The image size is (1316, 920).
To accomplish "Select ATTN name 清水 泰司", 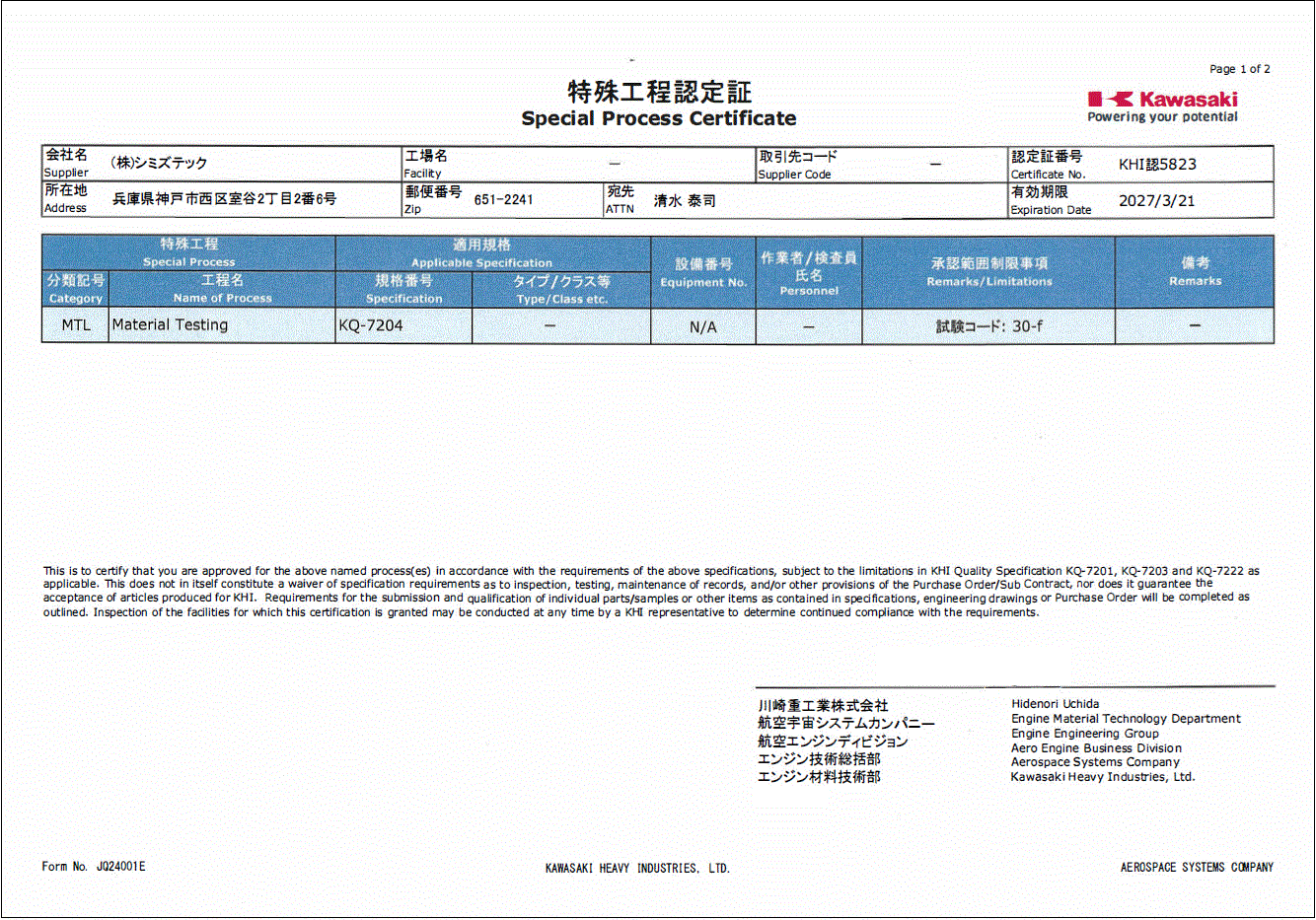I will [x=685, y=200].
